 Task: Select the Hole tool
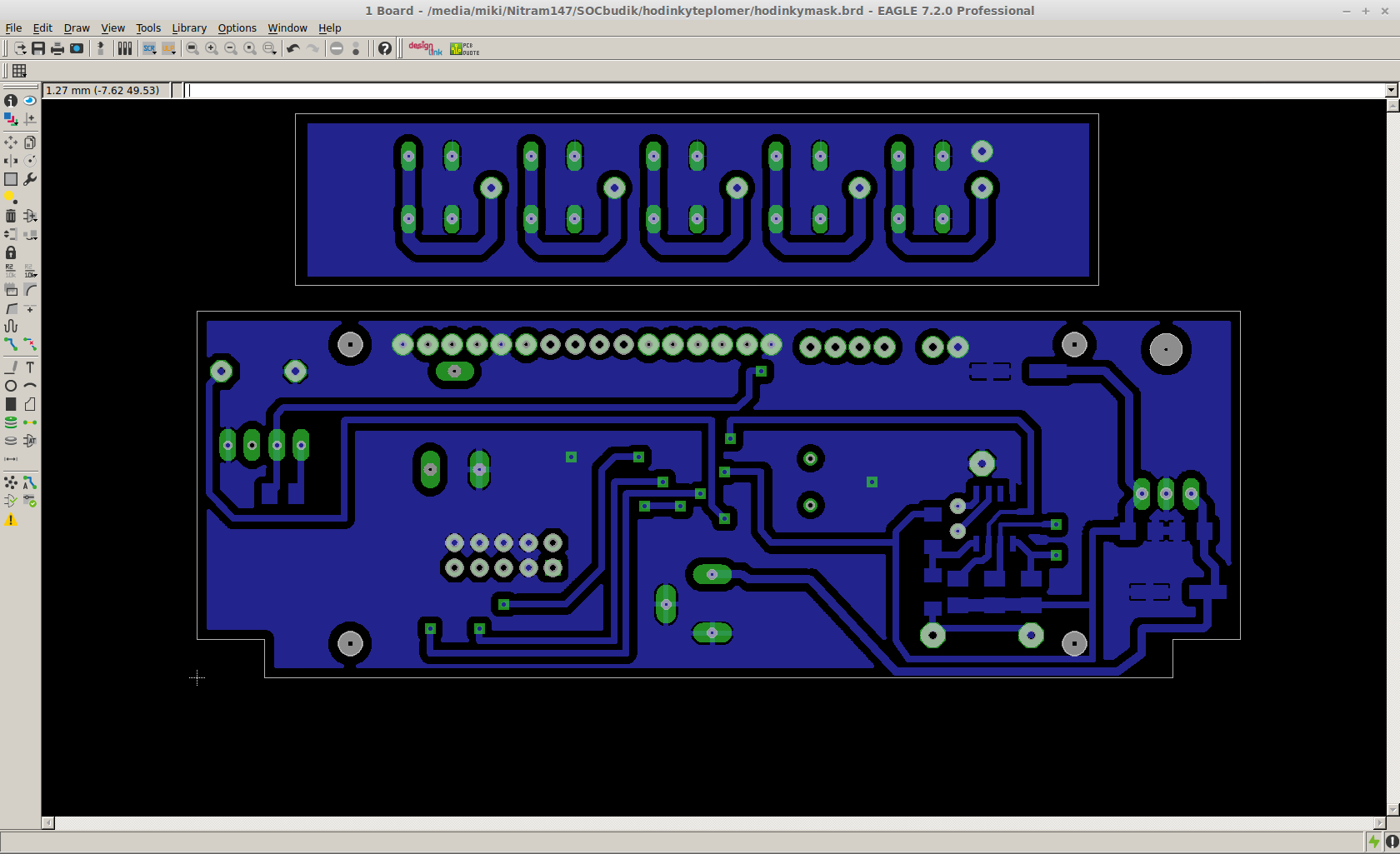pos(11,441)
